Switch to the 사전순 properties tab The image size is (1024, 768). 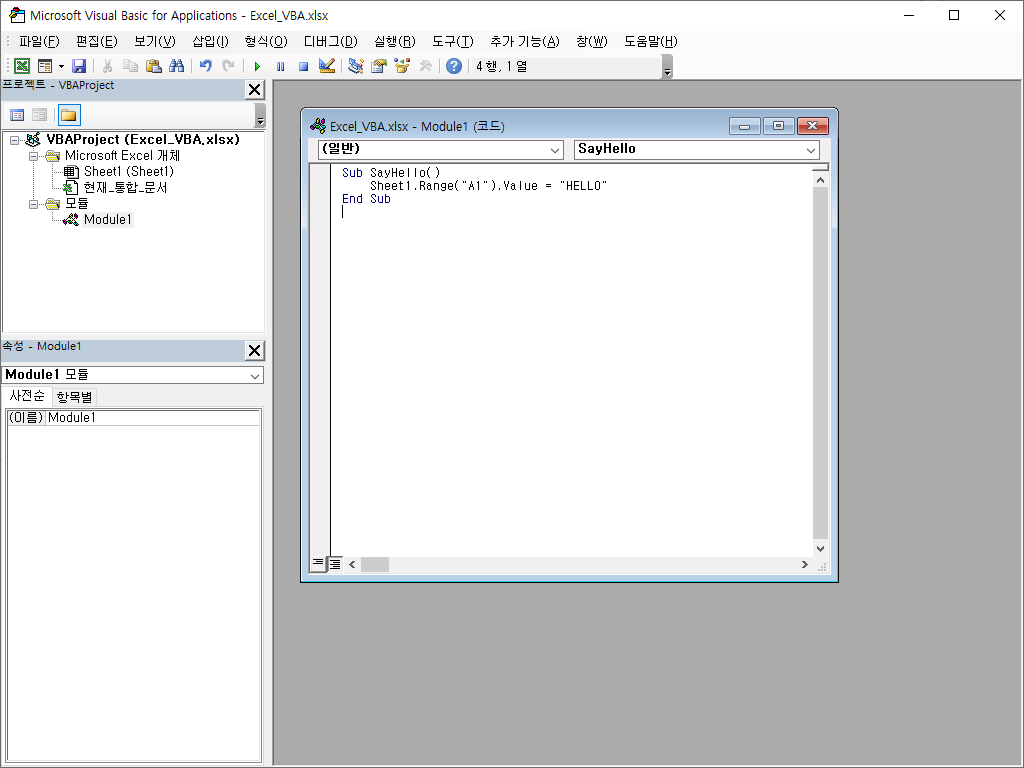[27, 396]
